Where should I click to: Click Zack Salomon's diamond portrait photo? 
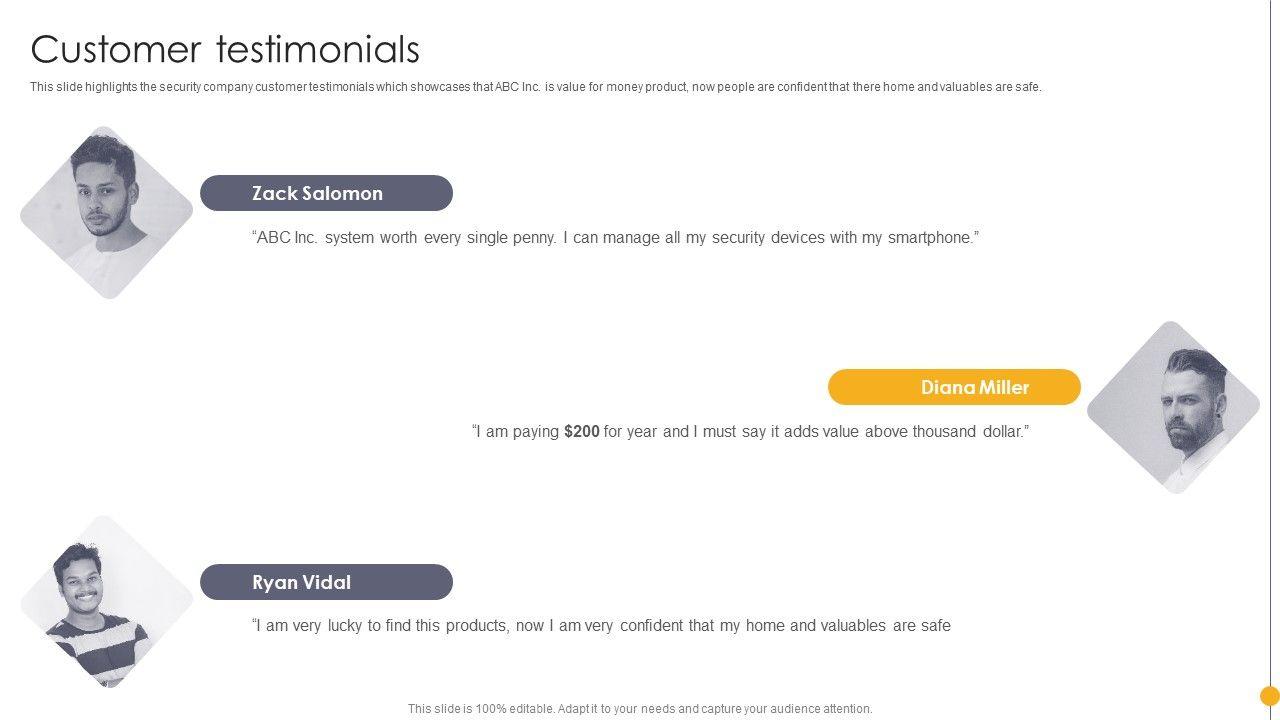click(x=106, y=212)
